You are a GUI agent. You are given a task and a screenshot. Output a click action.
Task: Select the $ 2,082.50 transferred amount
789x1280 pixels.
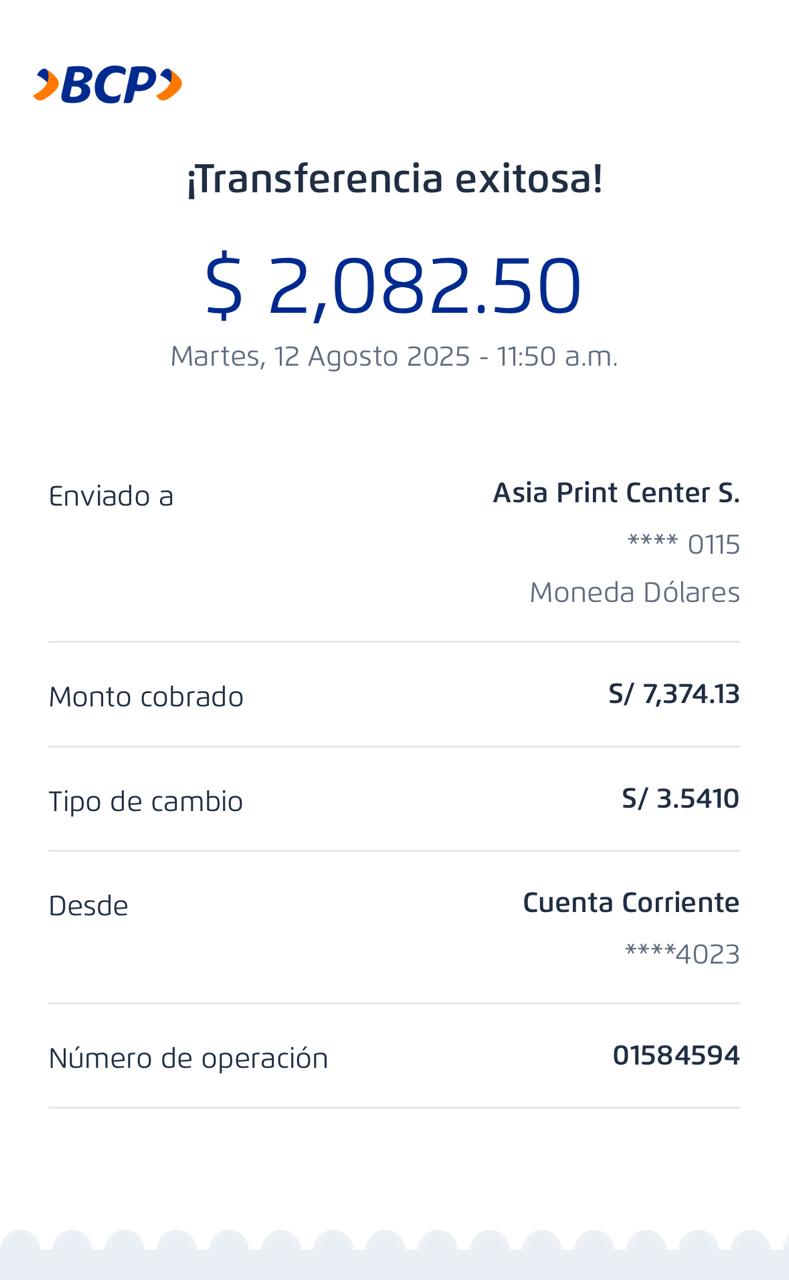pyautogui.click(x=393, y=287)
